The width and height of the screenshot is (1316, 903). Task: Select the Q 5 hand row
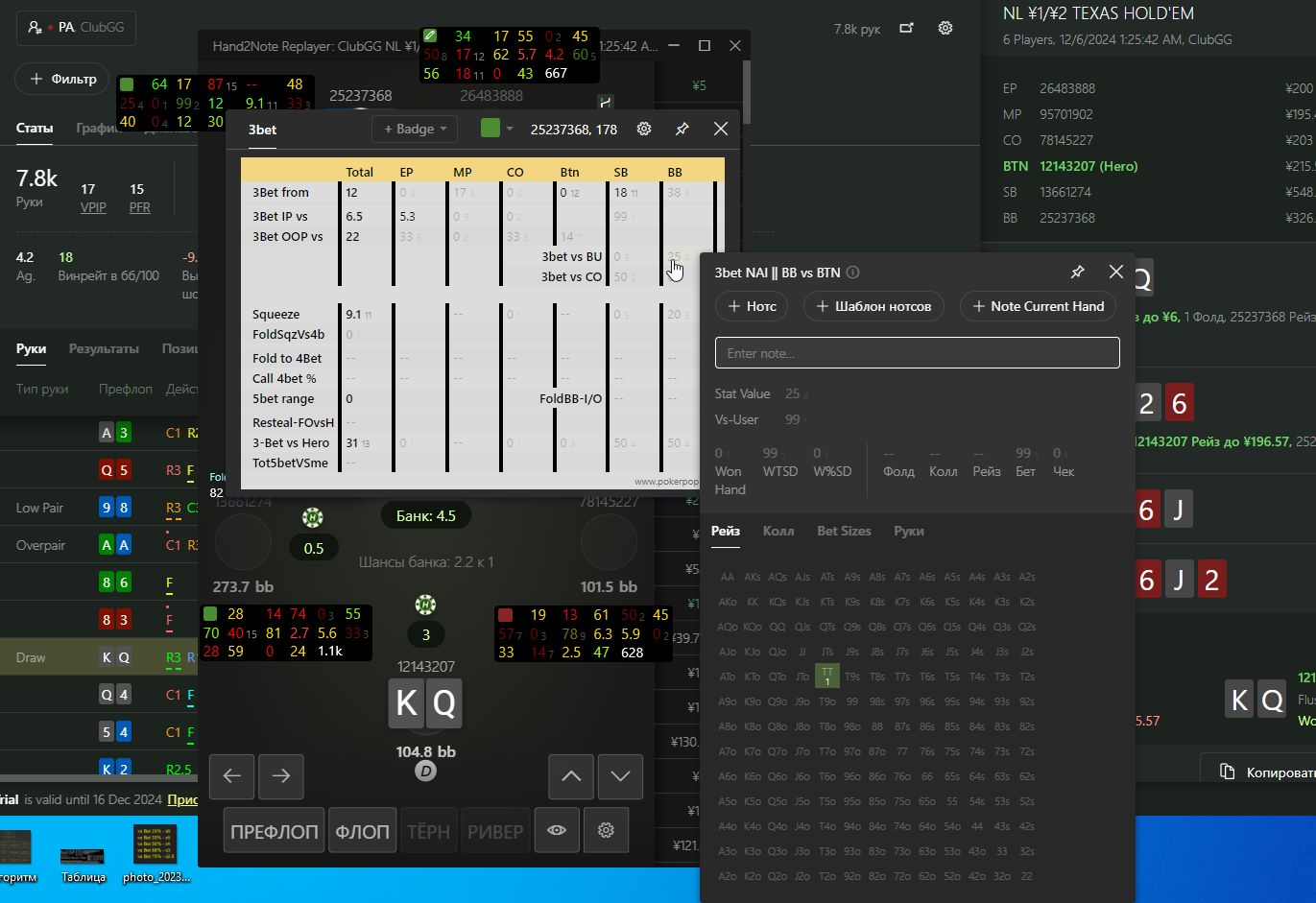point(99,470)
